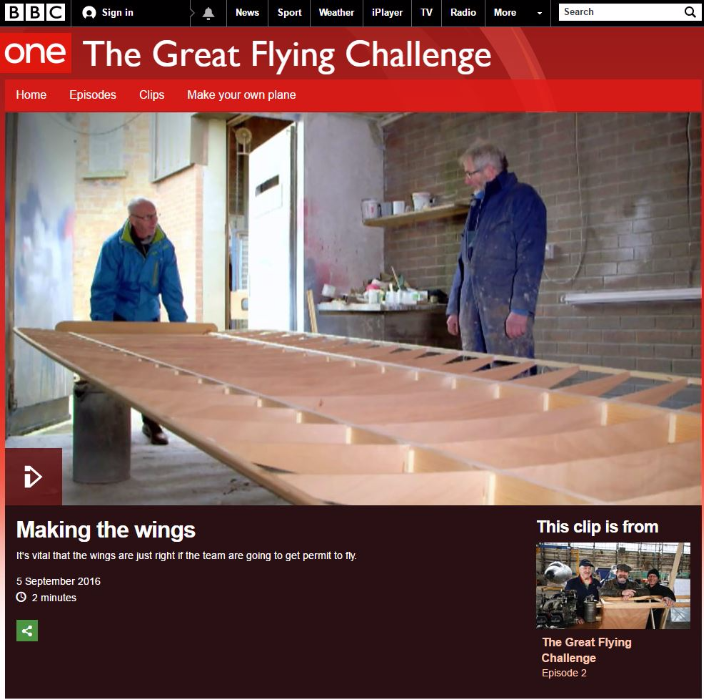
Task: Select the TV menu item
Action: [427, 13]
